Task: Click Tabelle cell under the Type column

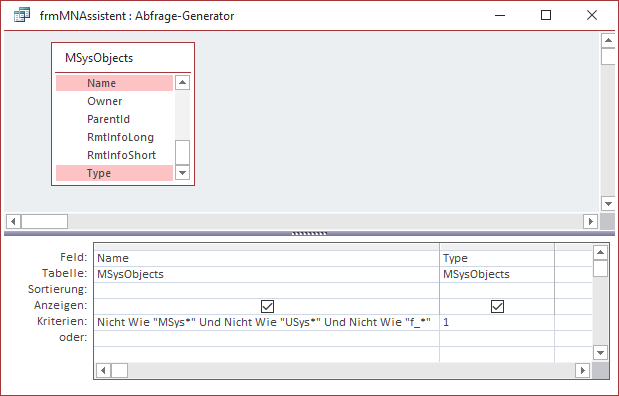Action: pyautogui.click(x=497, y=274)
